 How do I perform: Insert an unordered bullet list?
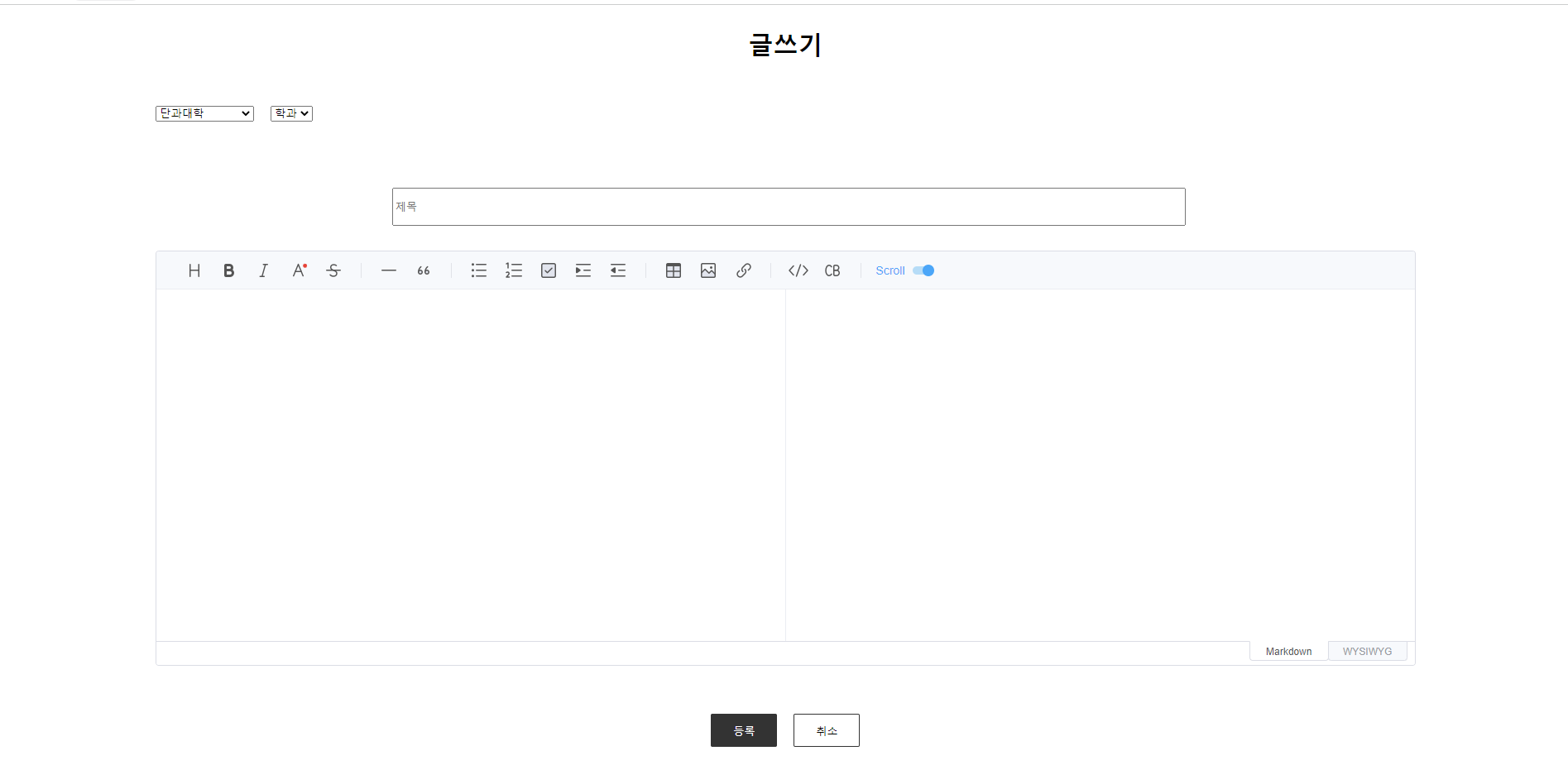pos(479,270)
